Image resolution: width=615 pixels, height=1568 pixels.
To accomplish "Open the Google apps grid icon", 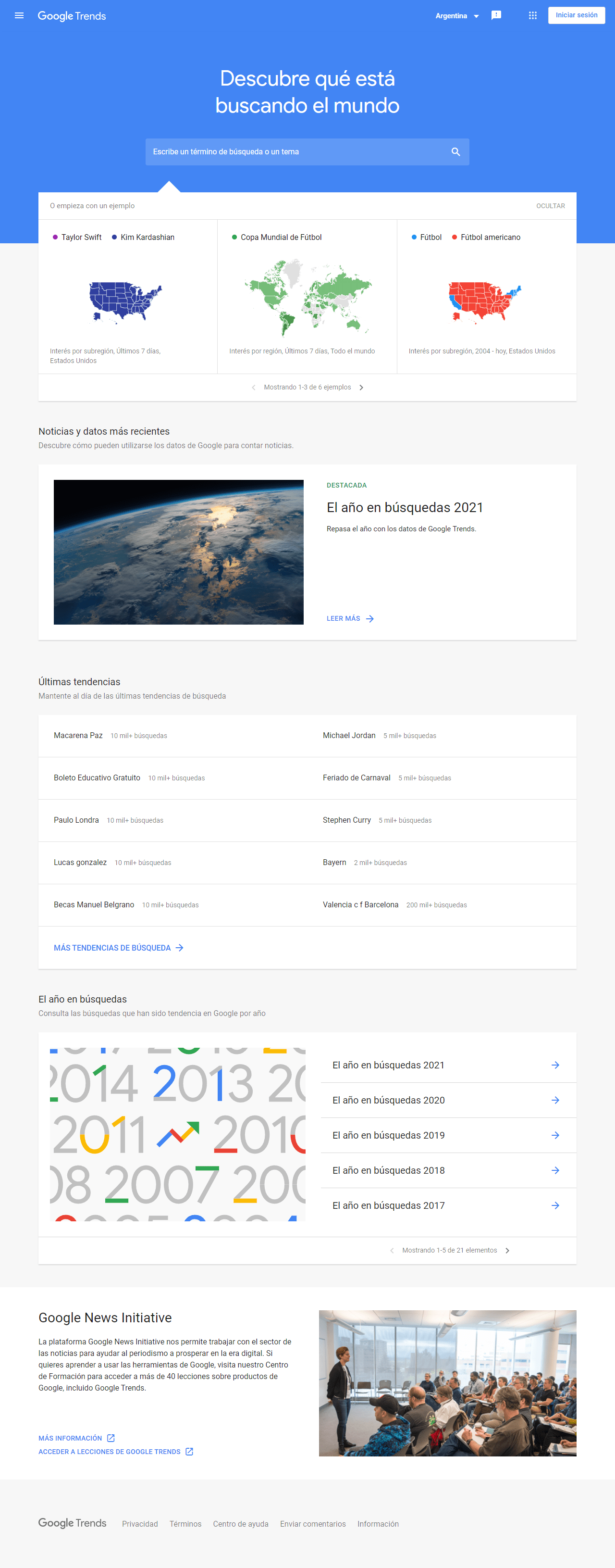I will point(533,15).
